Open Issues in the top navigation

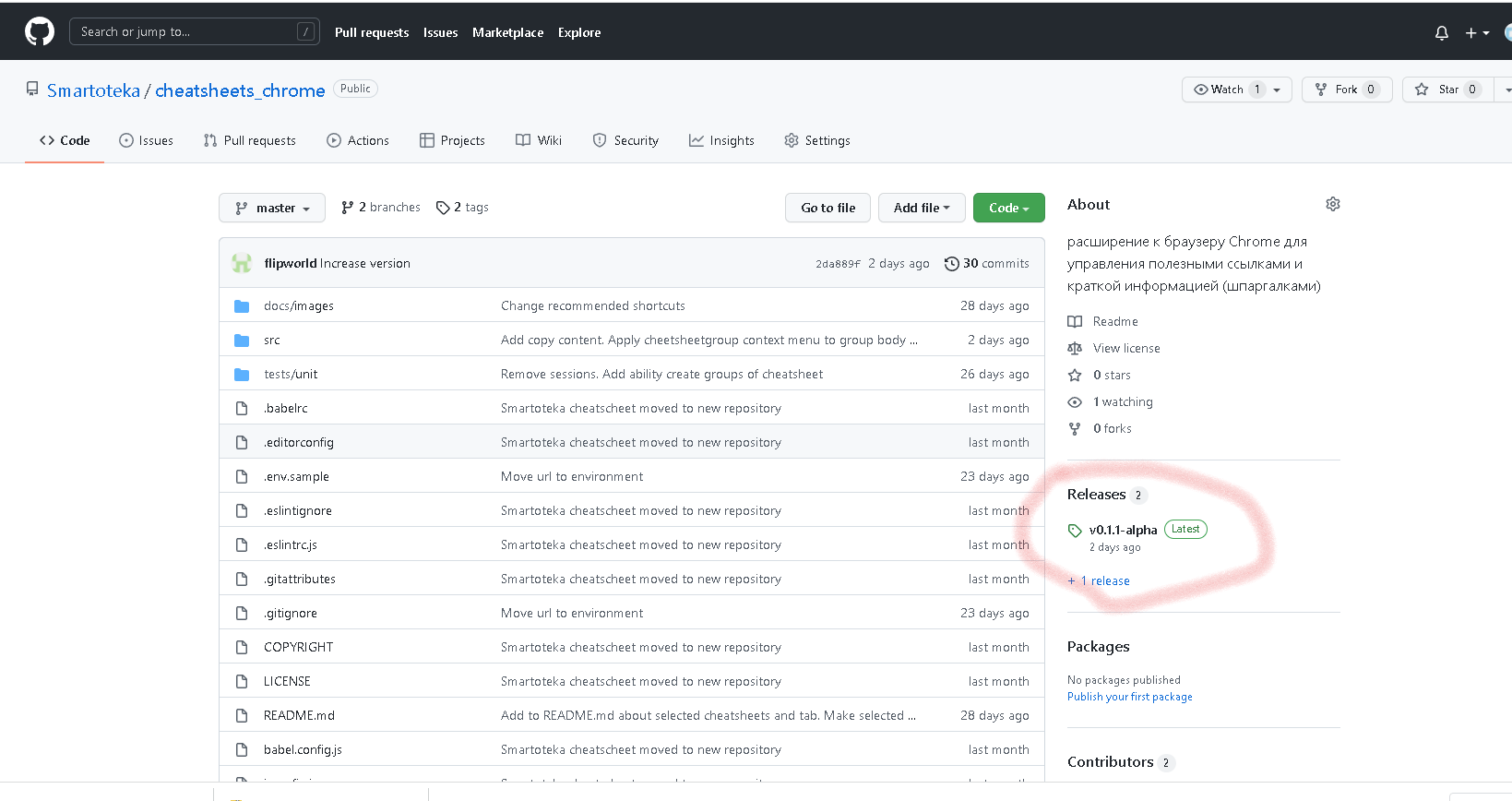440,32
